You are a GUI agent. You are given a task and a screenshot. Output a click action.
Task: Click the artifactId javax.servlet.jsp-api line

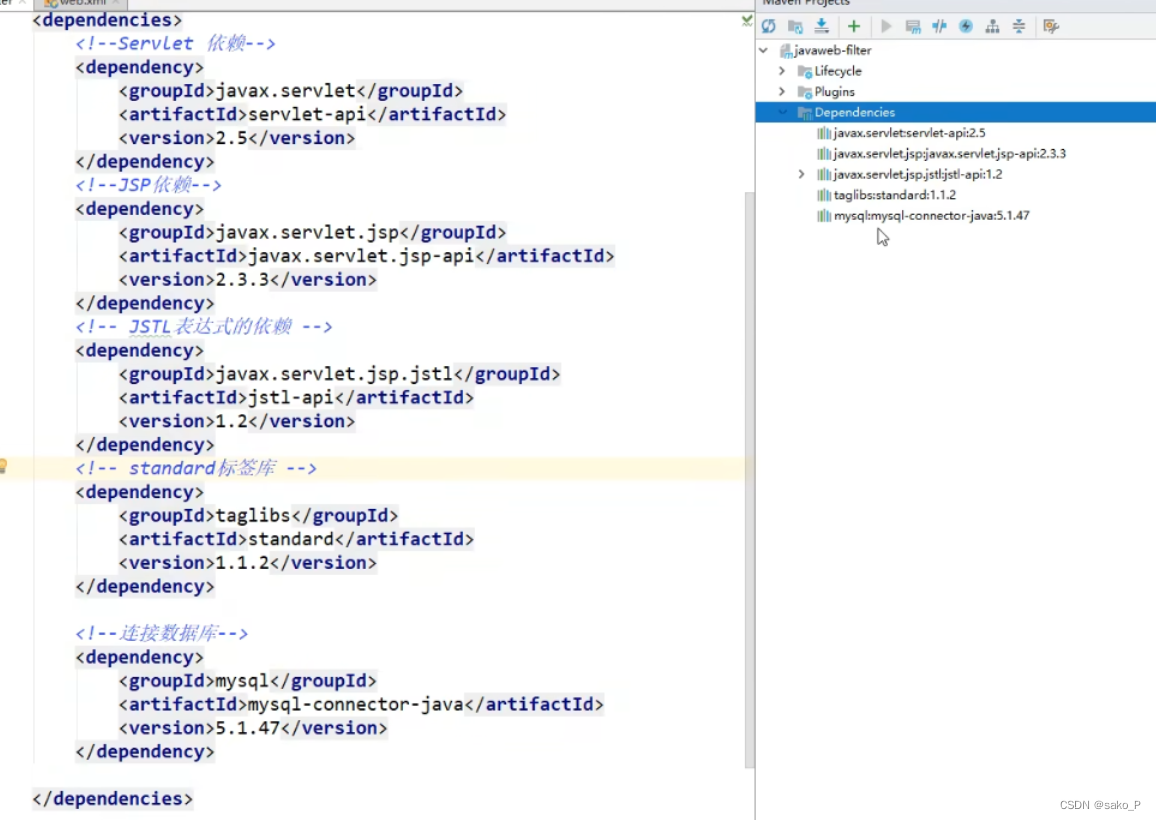pyautogui.click(x=366, y=256)
